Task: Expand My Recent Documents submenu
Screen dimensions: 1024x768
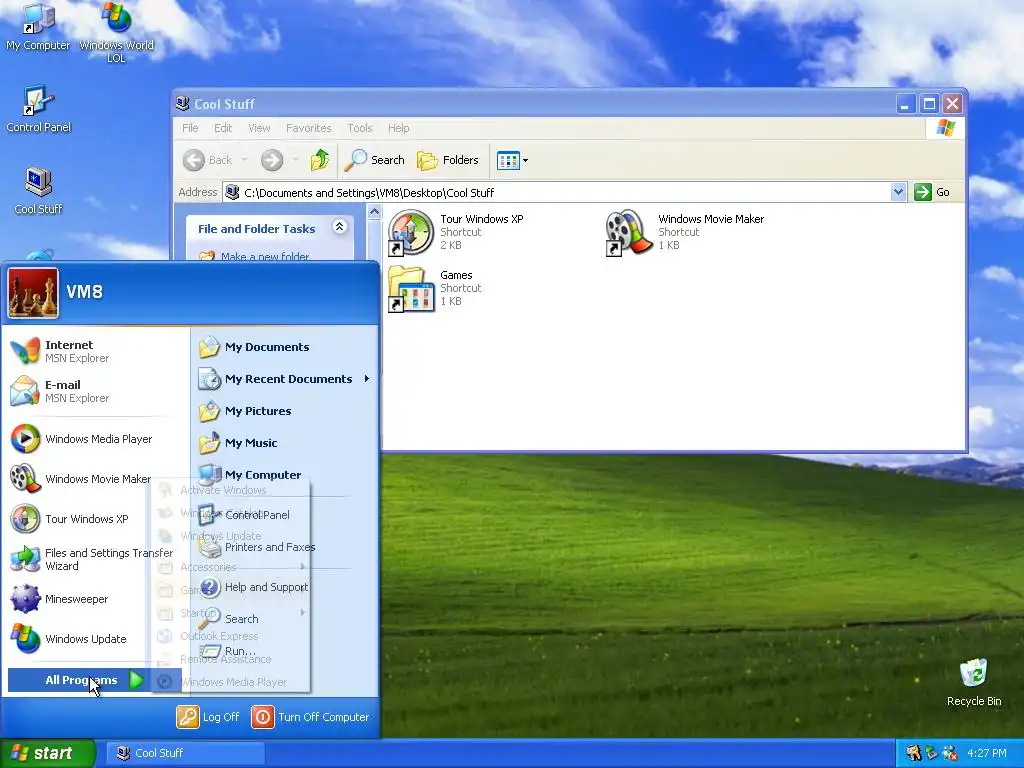Action: click(x=285, y=379)
